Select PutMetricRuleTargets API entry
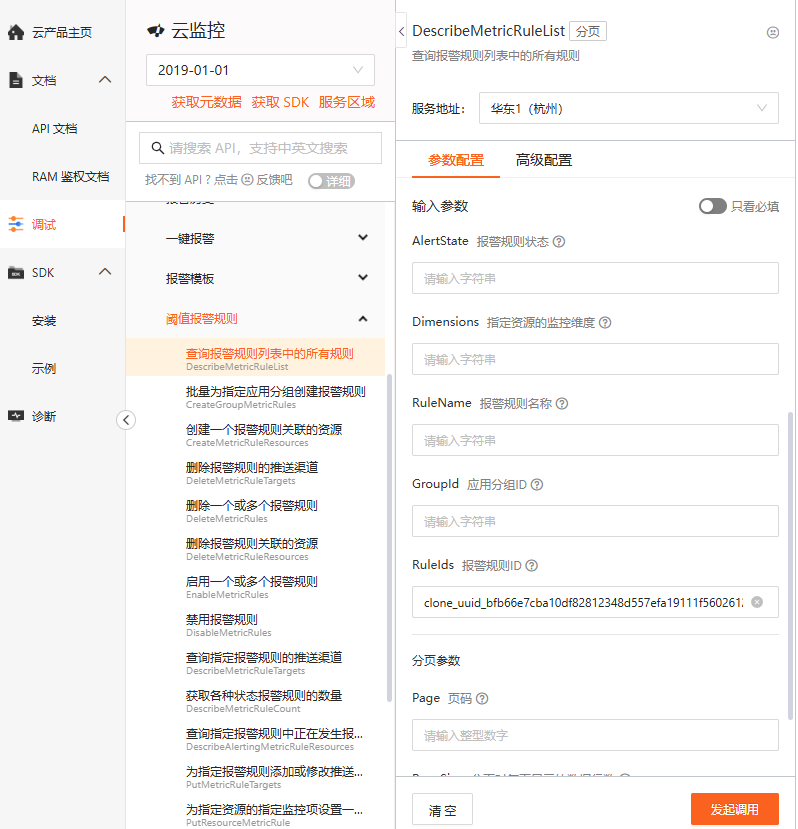The height and width of the screenshot is (829, 798). click(x=255, y=778)
